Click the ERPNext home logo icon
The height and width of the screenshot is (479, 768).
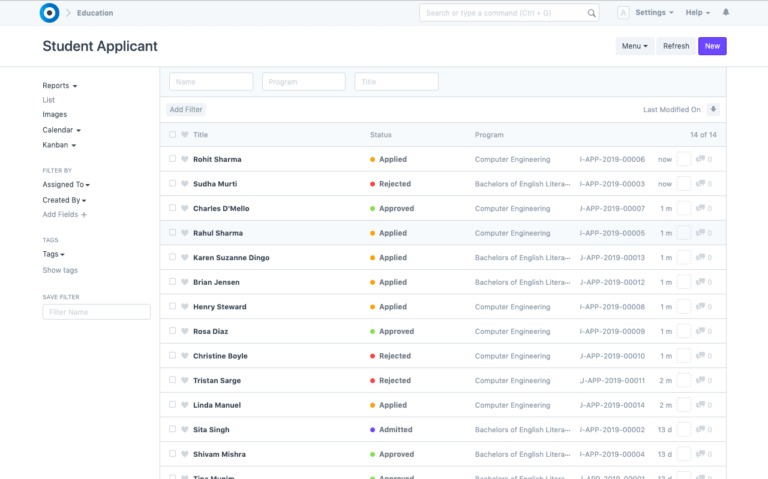tap(49, 13)
